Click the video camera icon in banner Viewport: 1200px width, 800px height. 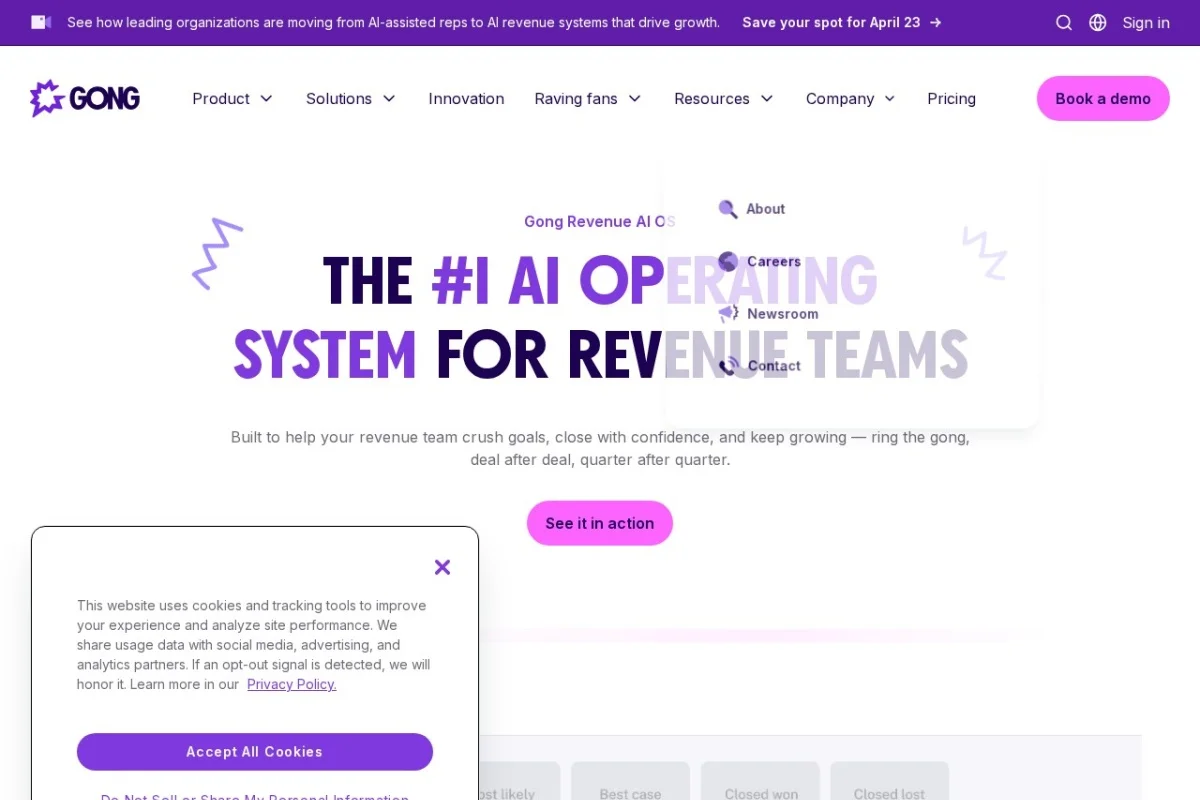(41, 22)
